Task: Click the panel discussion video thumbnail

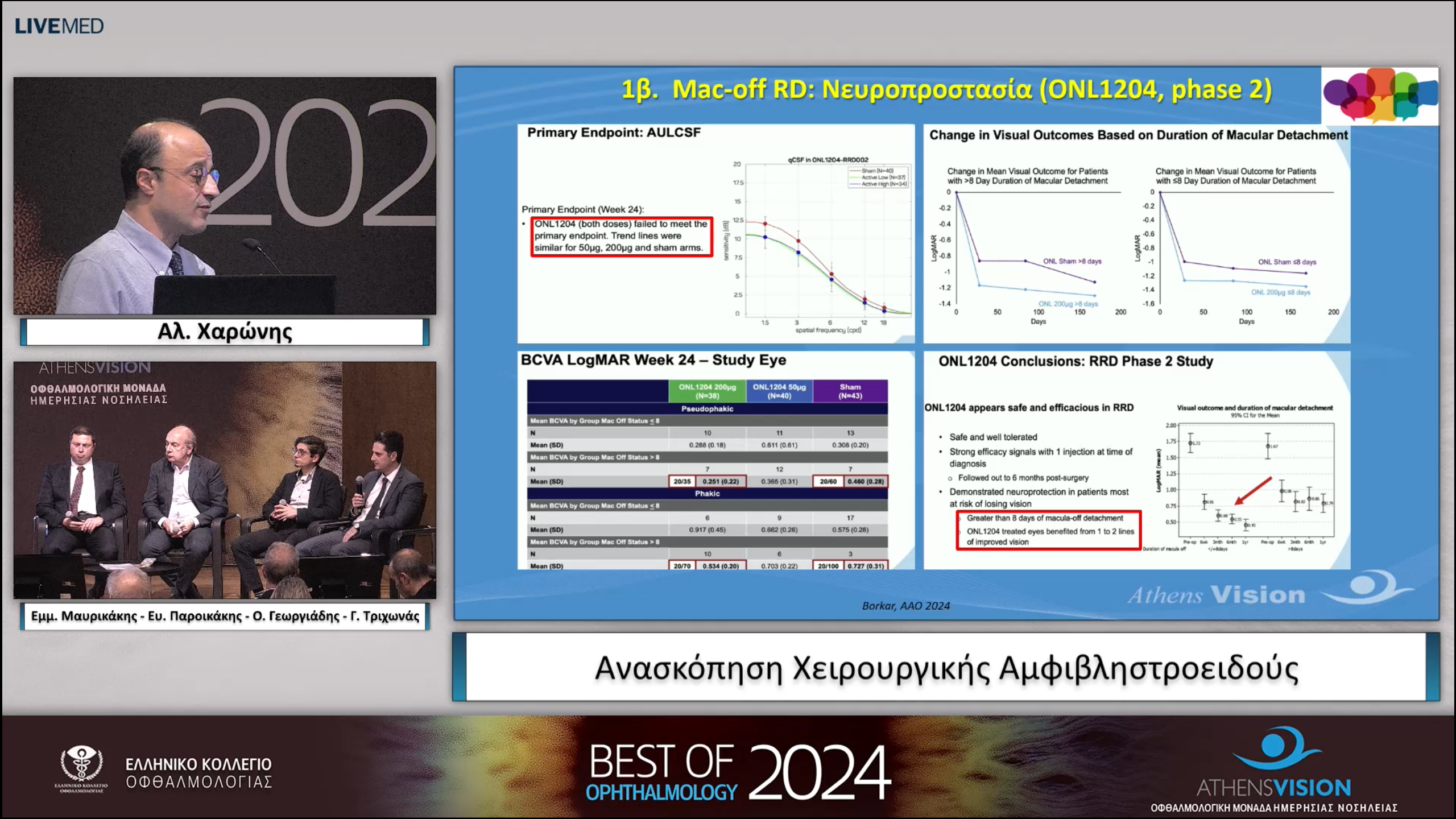Action: click(225, 480)
